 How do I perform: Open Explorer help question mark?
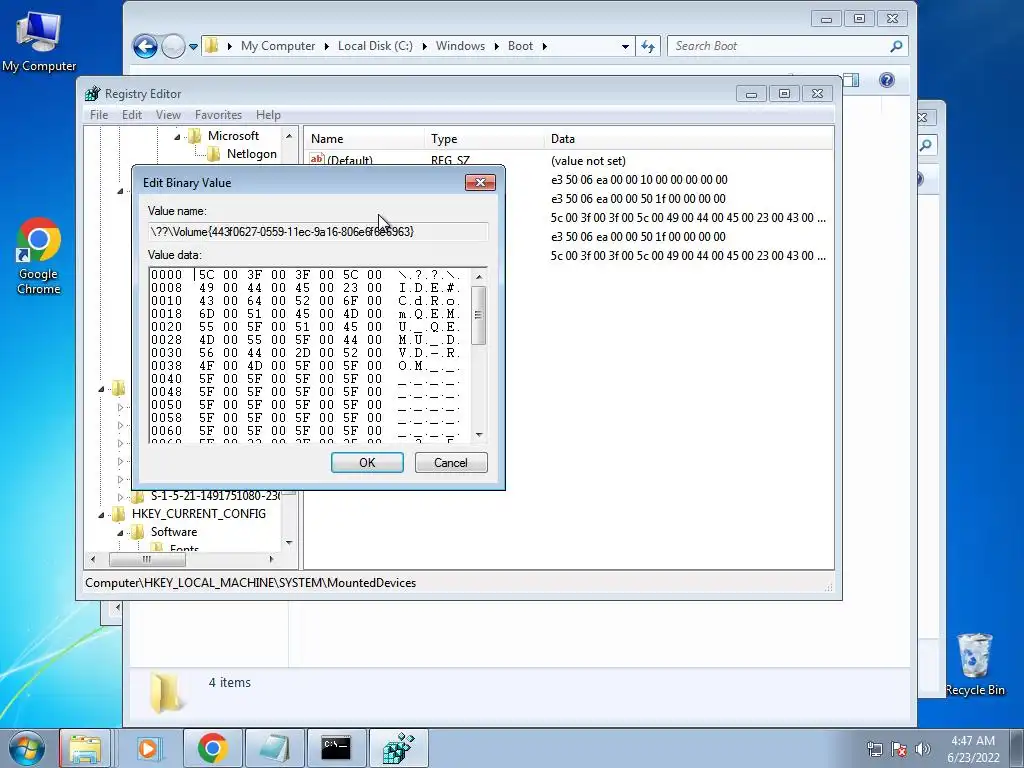coord(887,80)
